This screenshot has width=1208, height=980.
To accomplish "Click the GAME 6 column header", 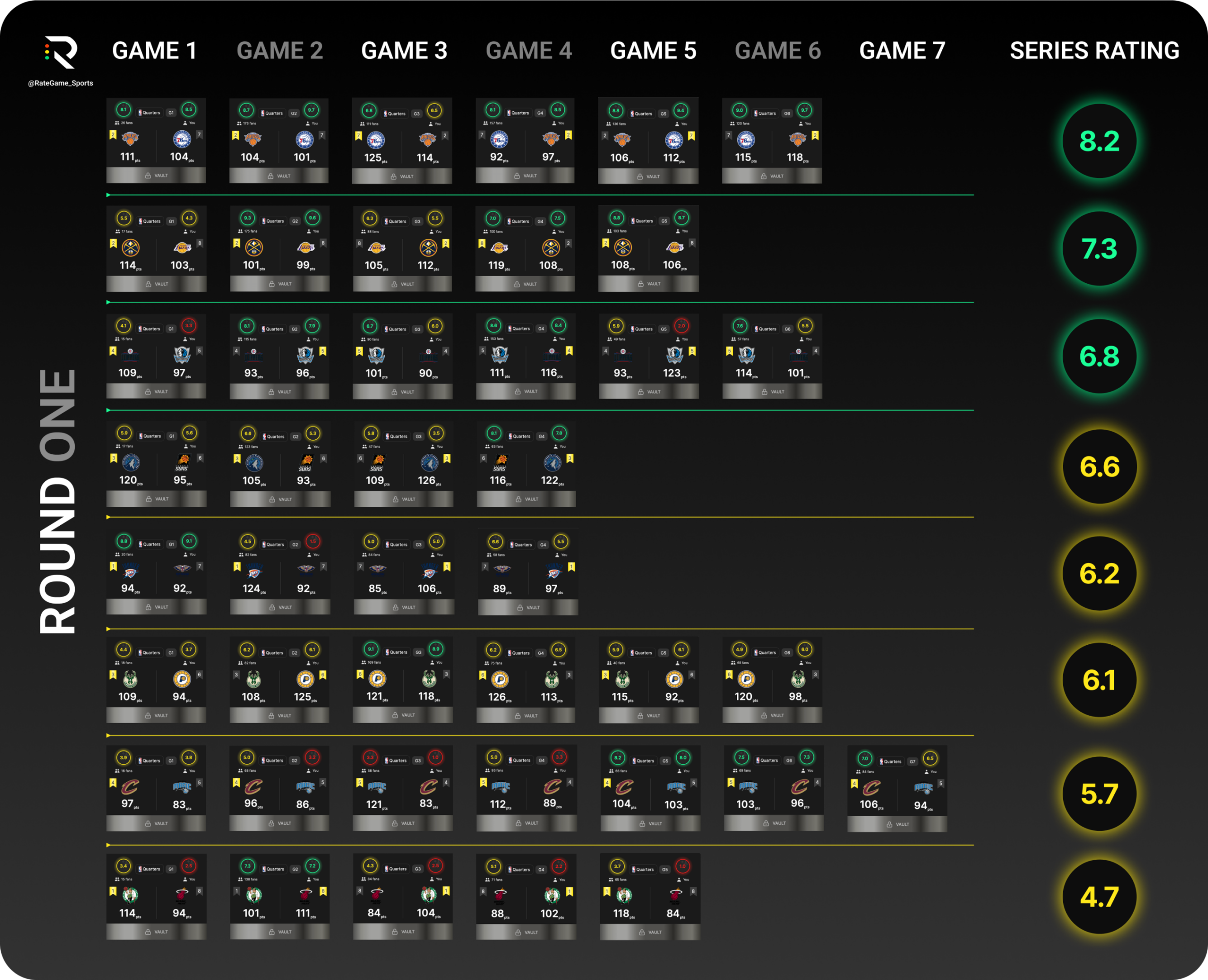I will coord(778,51).
